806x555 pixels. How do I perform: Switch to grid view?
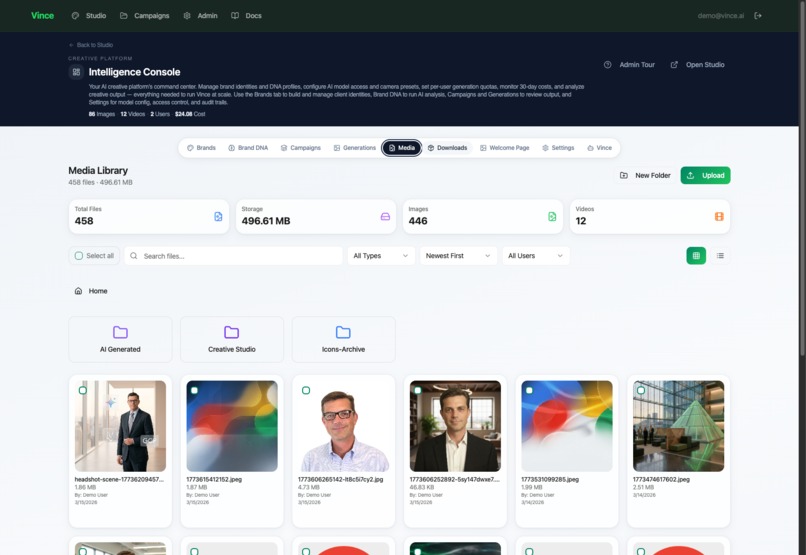696,256
